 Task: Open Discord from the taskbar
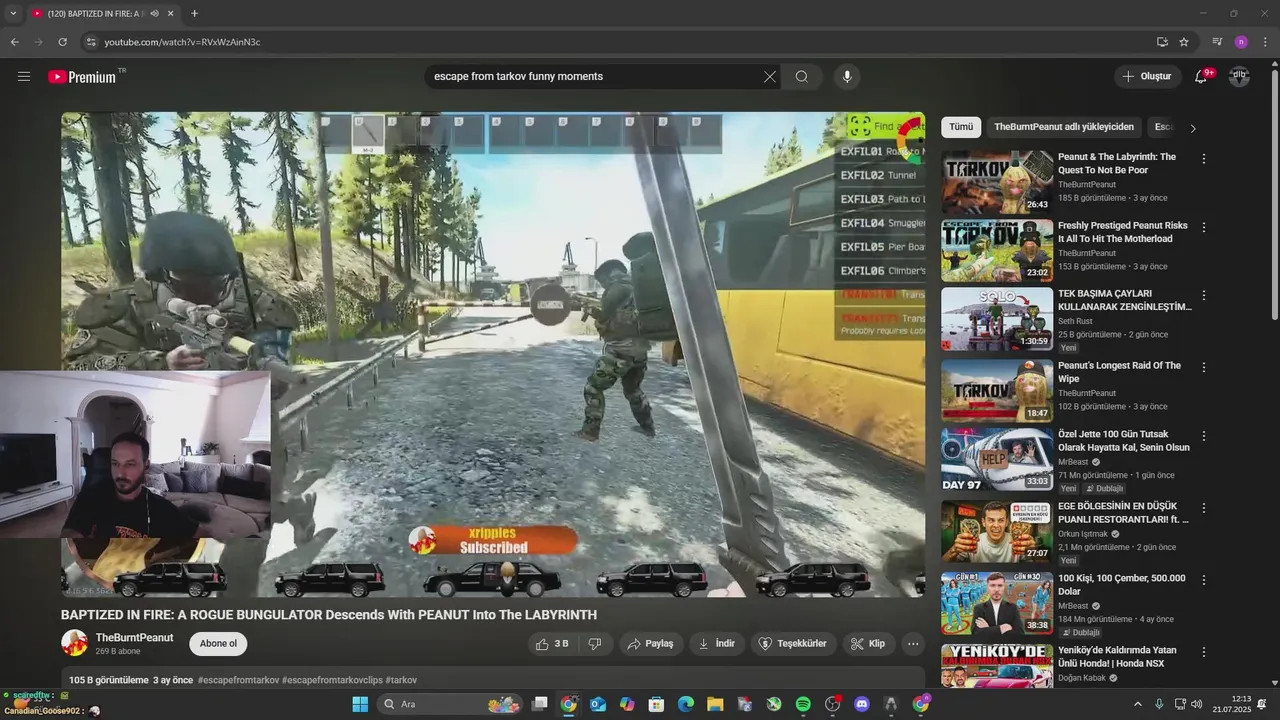click(x=862, y=704)
